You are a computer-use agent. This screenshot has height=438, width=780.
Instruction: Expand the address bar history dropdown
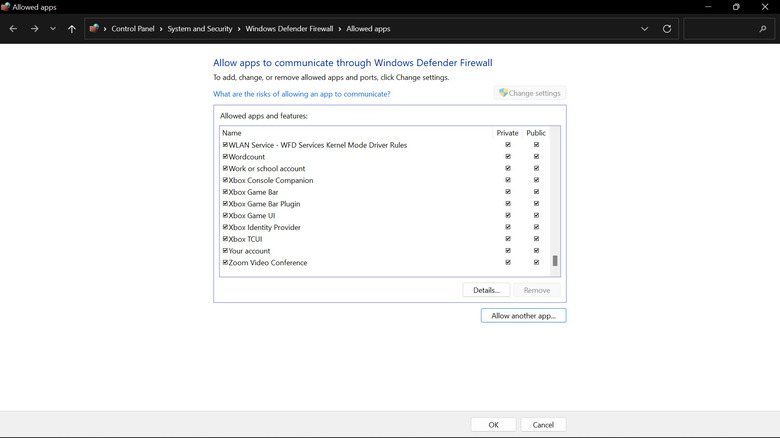pyautogui.click(x=645, y=29)
